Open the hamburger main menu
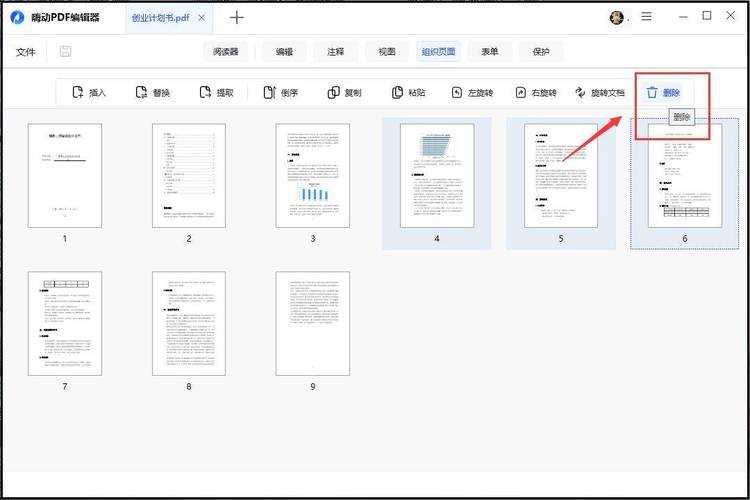 [646, 16]
